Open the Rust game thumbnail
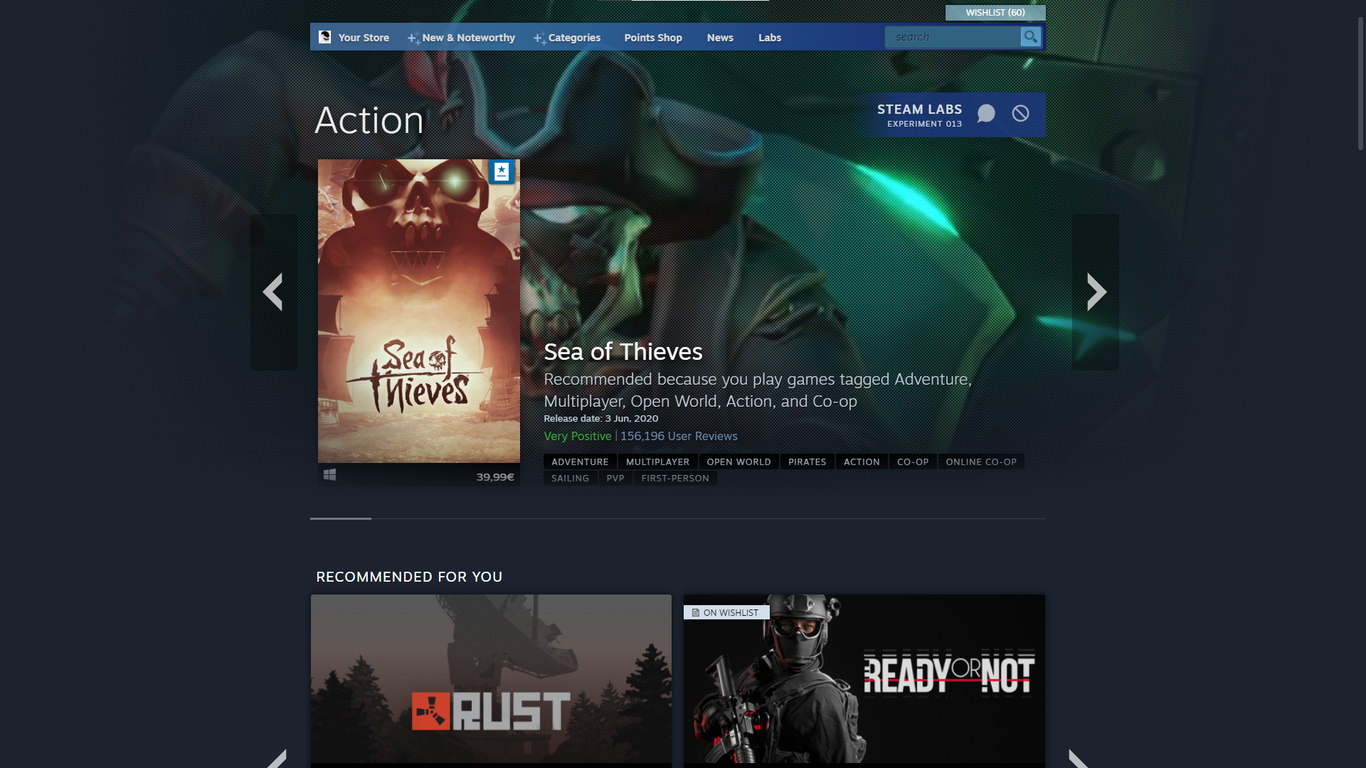Image resolution: width=1366 pixels, height=768 pixels. coord(491,680)
